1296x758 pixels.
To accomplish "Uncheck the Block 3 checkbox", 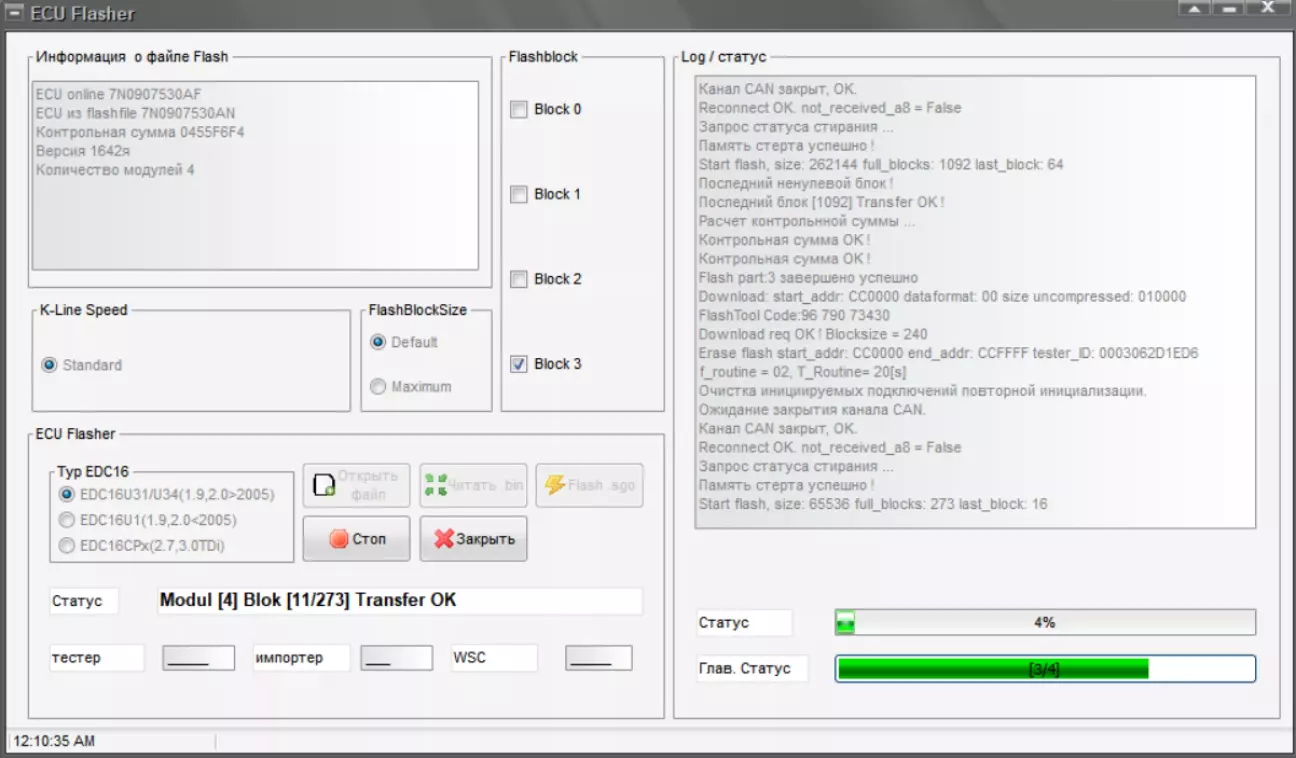I will pos(519,365).
